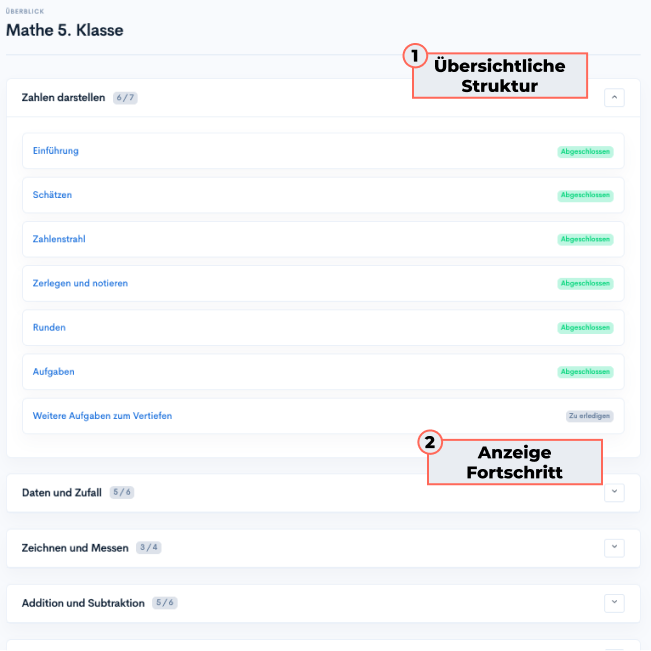Click annotation marker number 1

click(417, 57)
